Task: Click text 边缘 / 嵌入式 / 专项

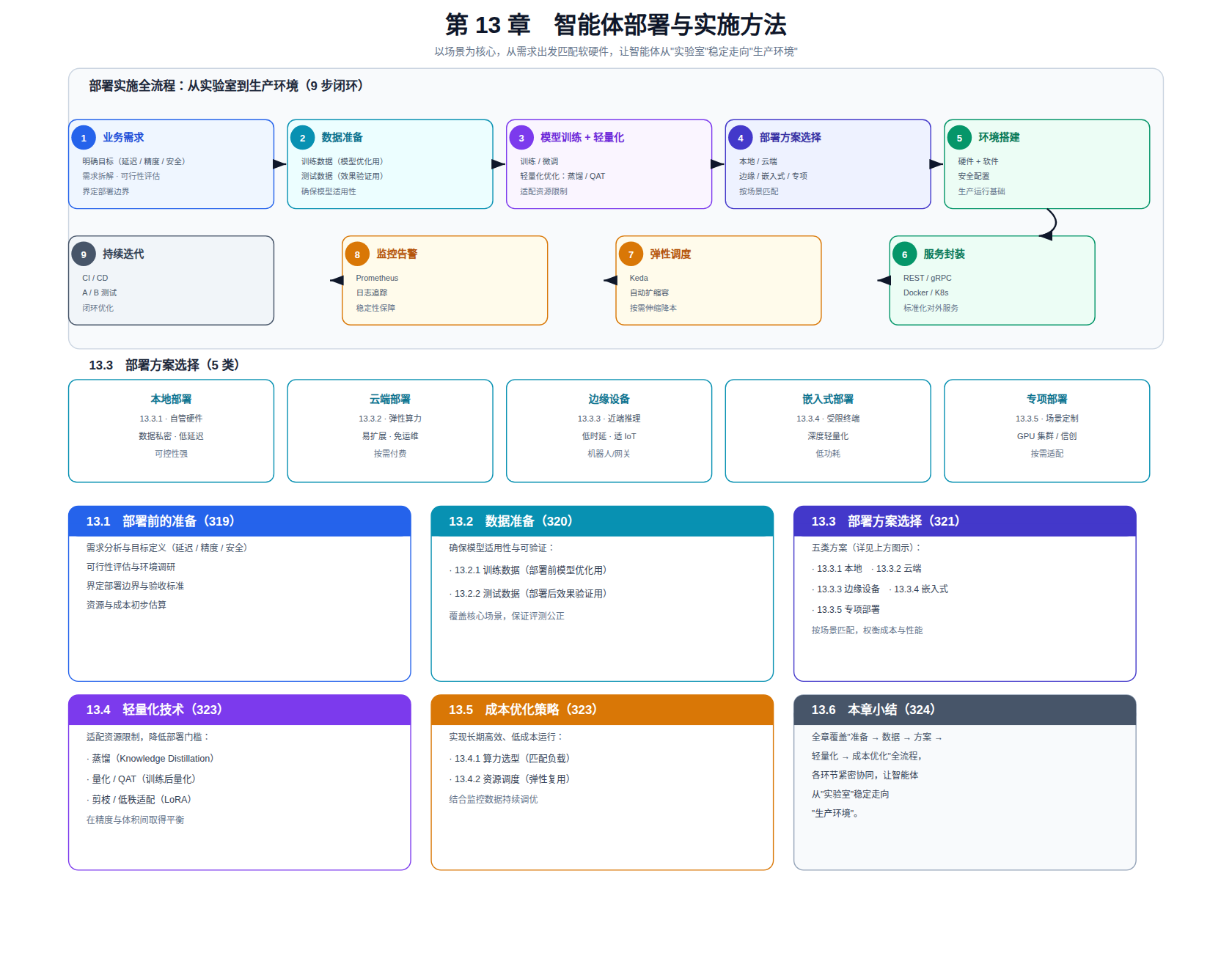Action: tap(773, 176)
